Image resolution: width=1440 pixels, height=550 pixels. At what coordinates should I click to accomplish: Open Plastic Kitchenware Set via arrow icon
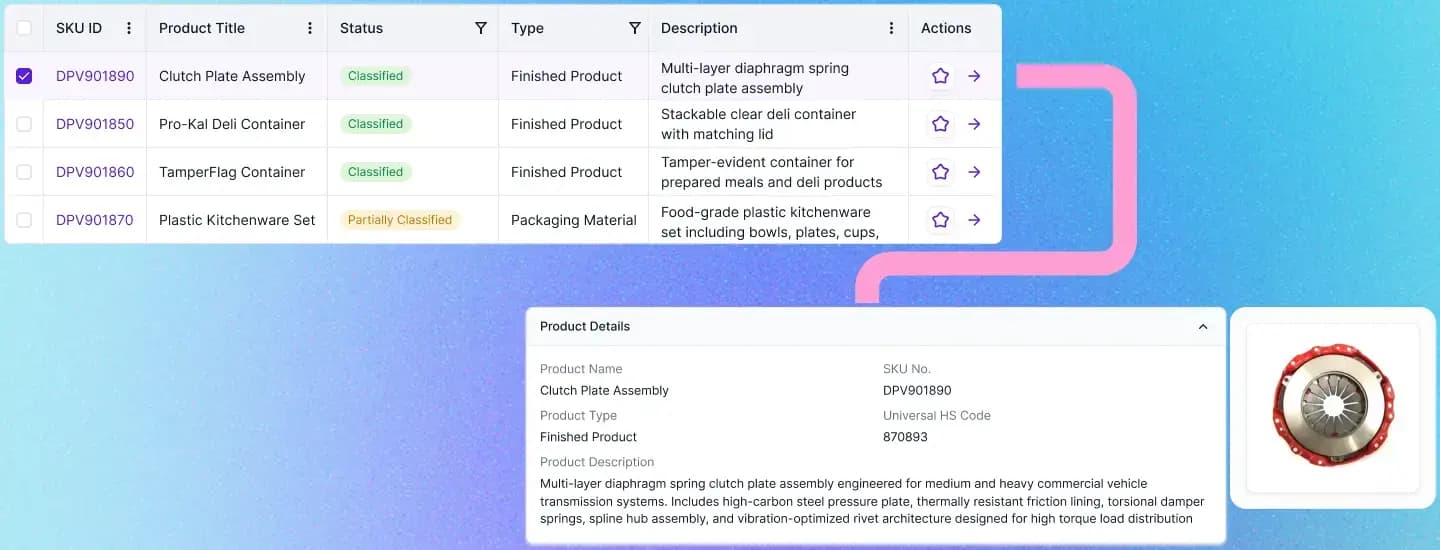975,220
